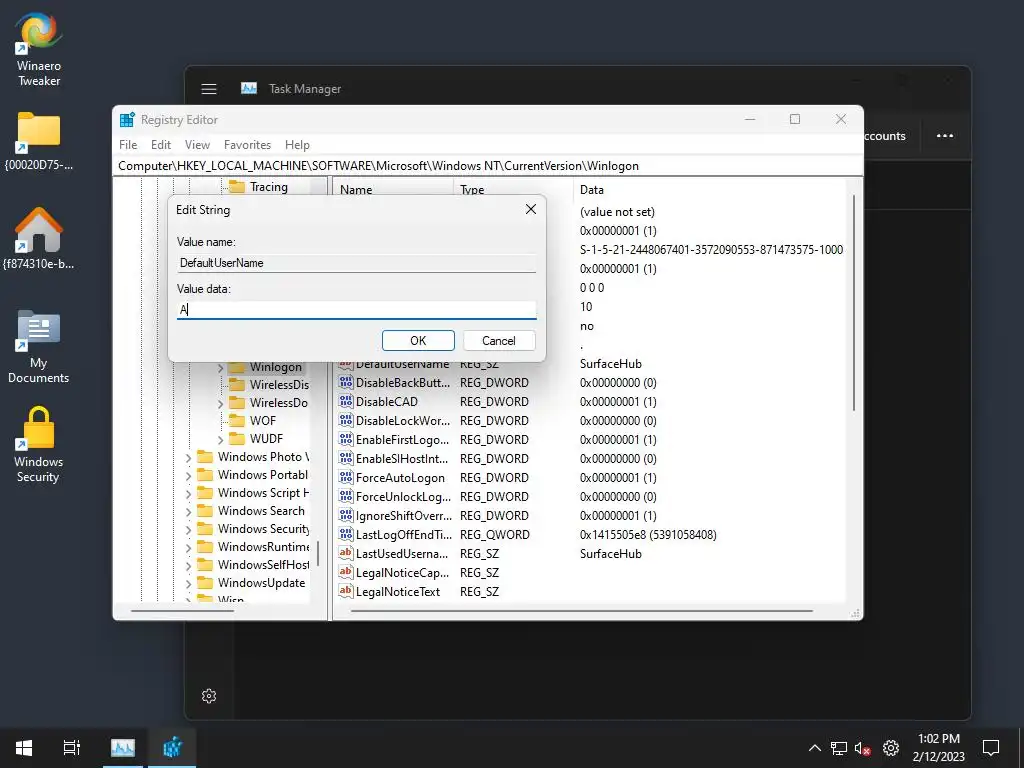This screenshot has height=768, width=1024.
Task: Select the LastLogOffEndTi... QWORD icon
Action: (345, 534)
